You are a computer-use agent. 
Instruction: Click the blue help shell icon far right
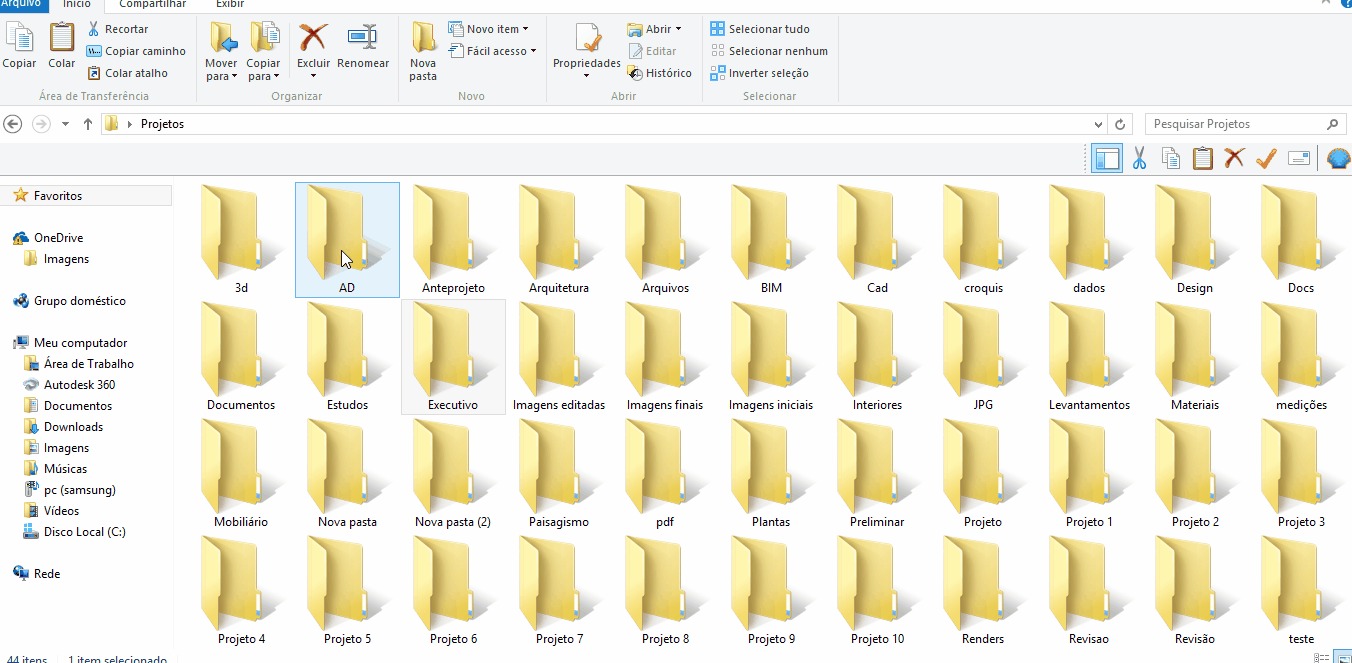1338,157
